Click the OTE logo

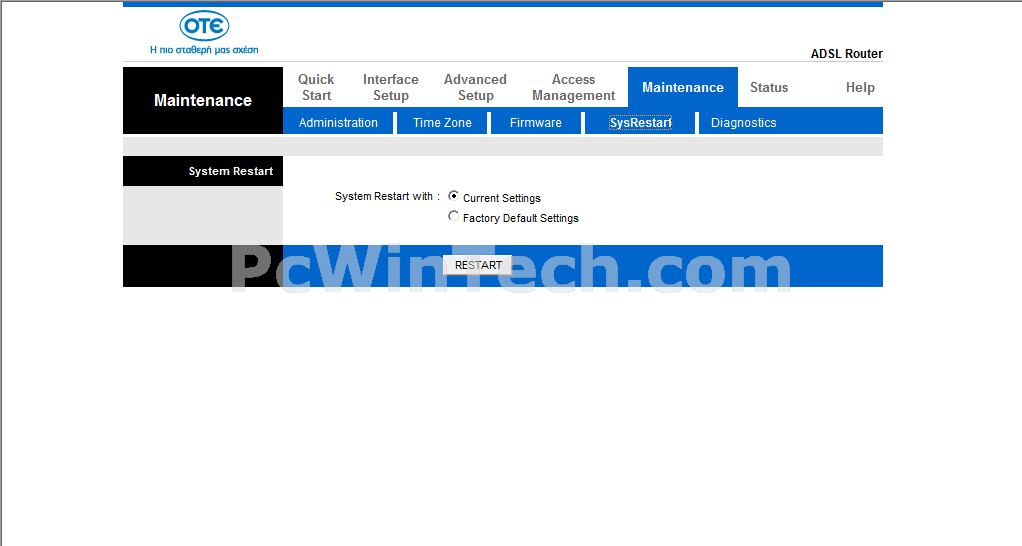point(204,25)
